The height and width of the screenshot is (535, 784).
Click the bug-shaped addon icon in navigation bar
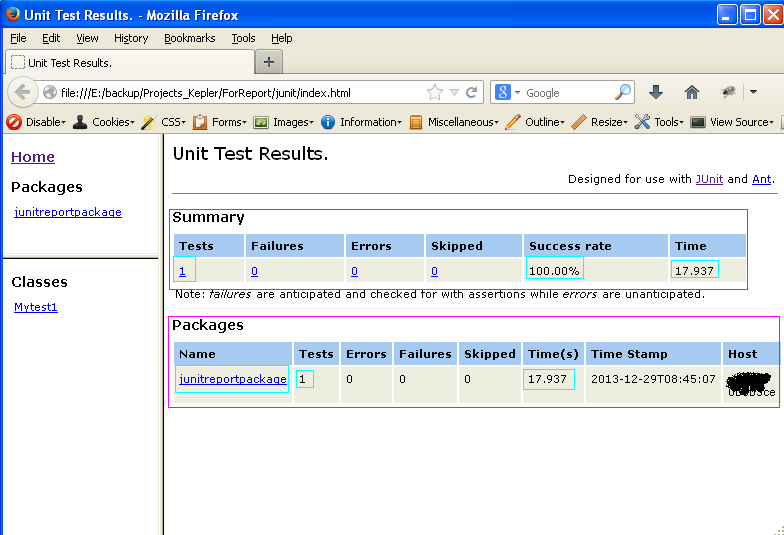728,92
